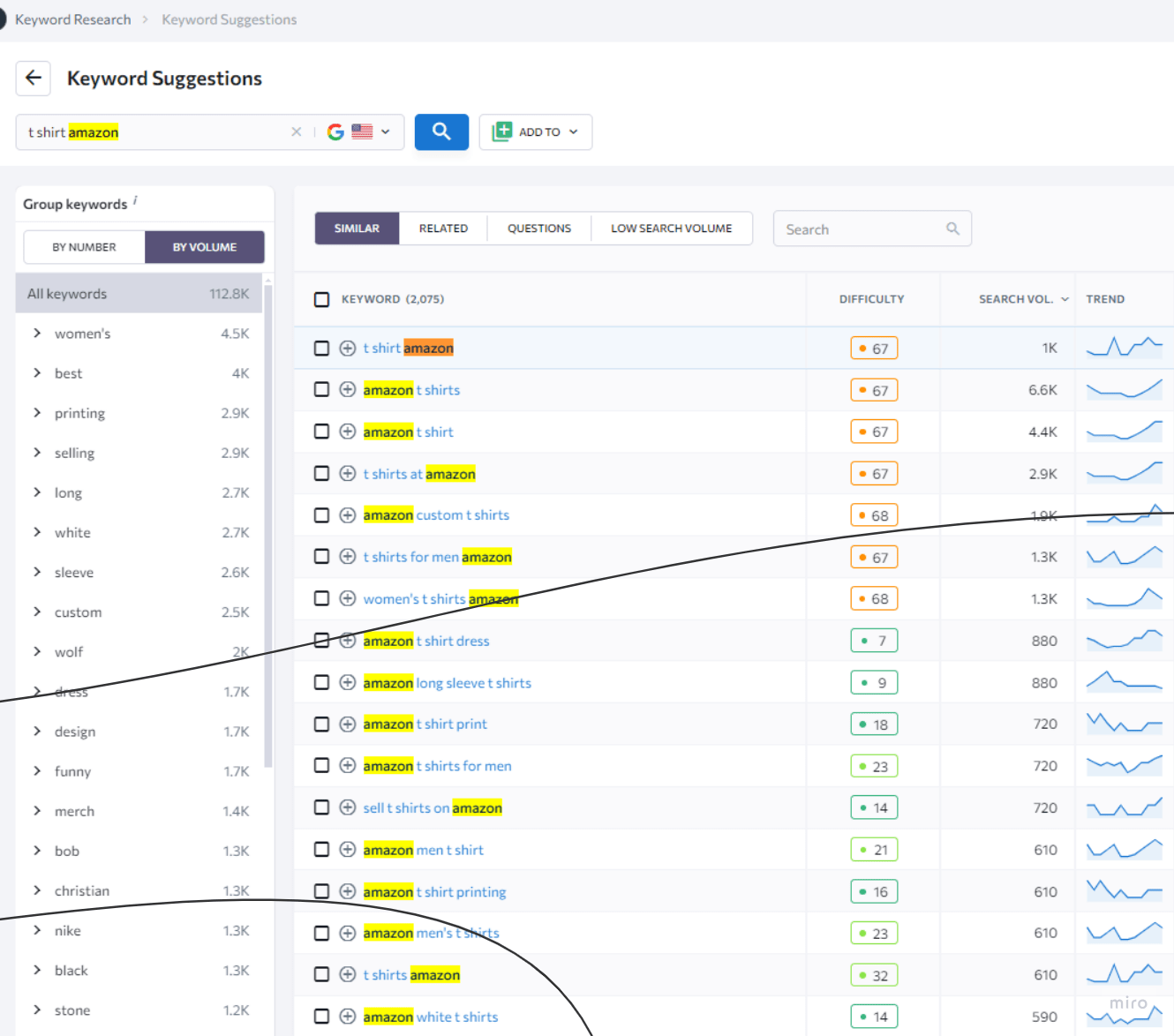Expand the 'printing' keyword group
The width and height of the screenshot is (1174, 1036).
(x=37, y=412)
